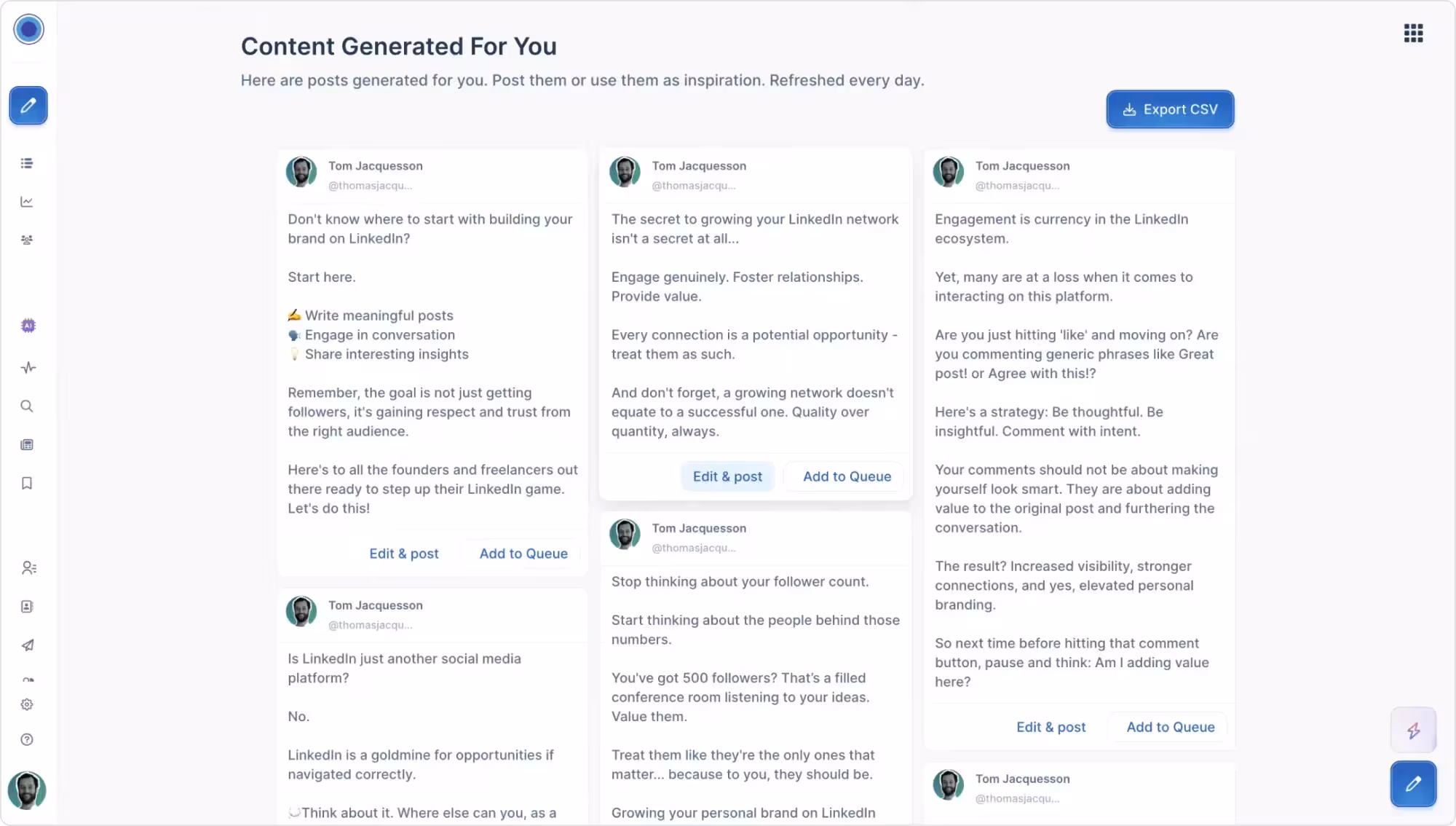Open the search magnifier in the sidebar

coord(27,406)
